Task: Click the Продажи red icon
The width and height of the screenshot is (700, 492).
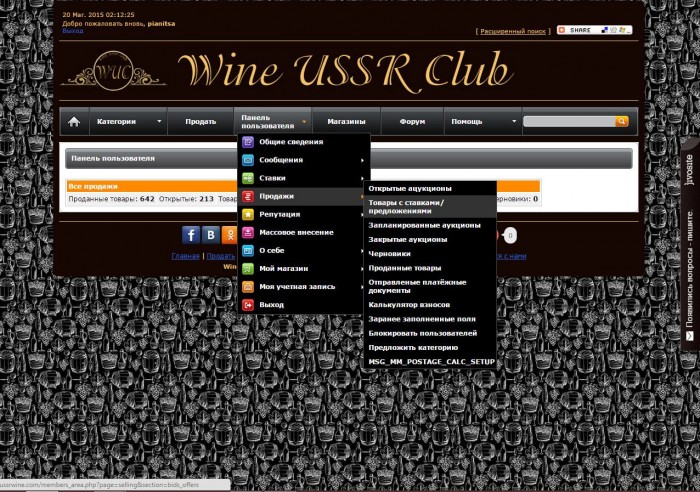Action: [x=248, y=196]
